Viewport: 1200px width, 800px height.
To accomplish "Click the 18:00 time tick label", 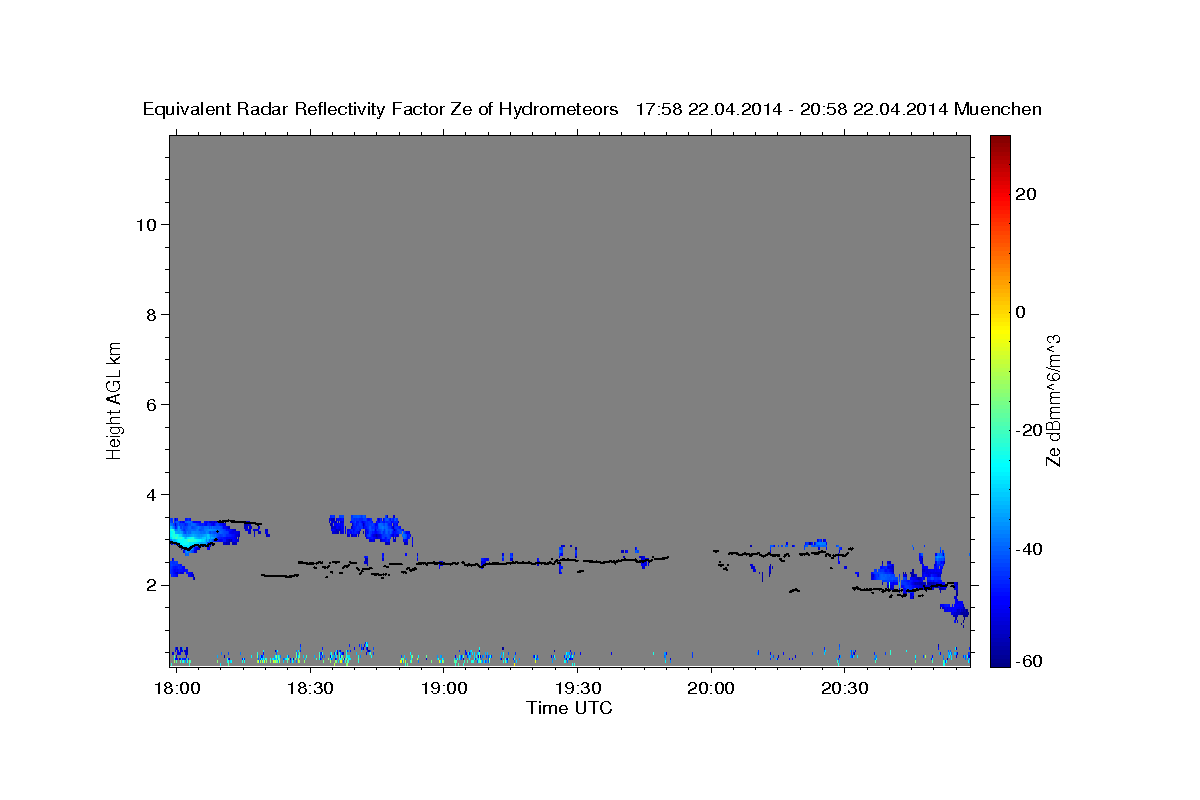I will pos(177,689).
